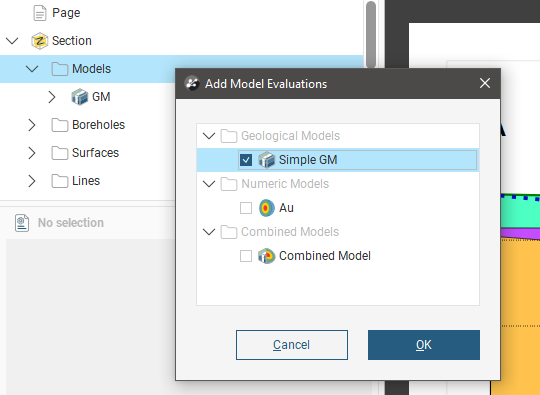Enable the Combined Model checkbox
Viewport: 540px width, 395px height.
(246, 256)
